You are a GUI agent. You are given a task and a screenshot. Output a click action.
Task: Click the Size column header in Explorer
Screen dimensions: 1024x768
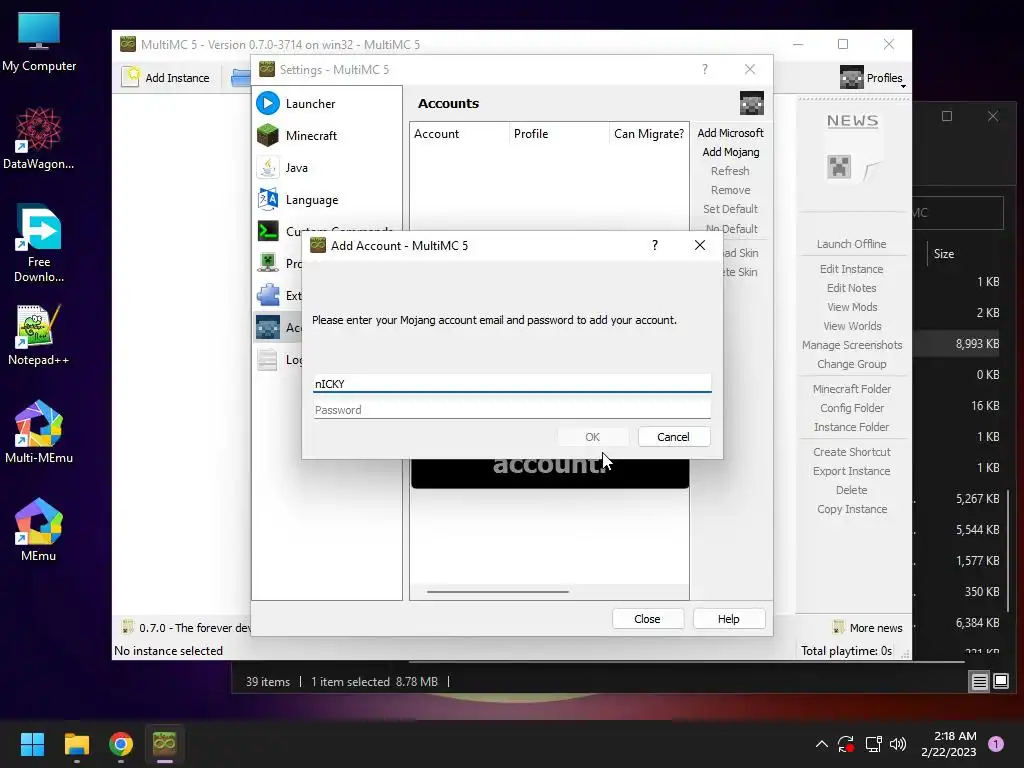pos(944,253)
